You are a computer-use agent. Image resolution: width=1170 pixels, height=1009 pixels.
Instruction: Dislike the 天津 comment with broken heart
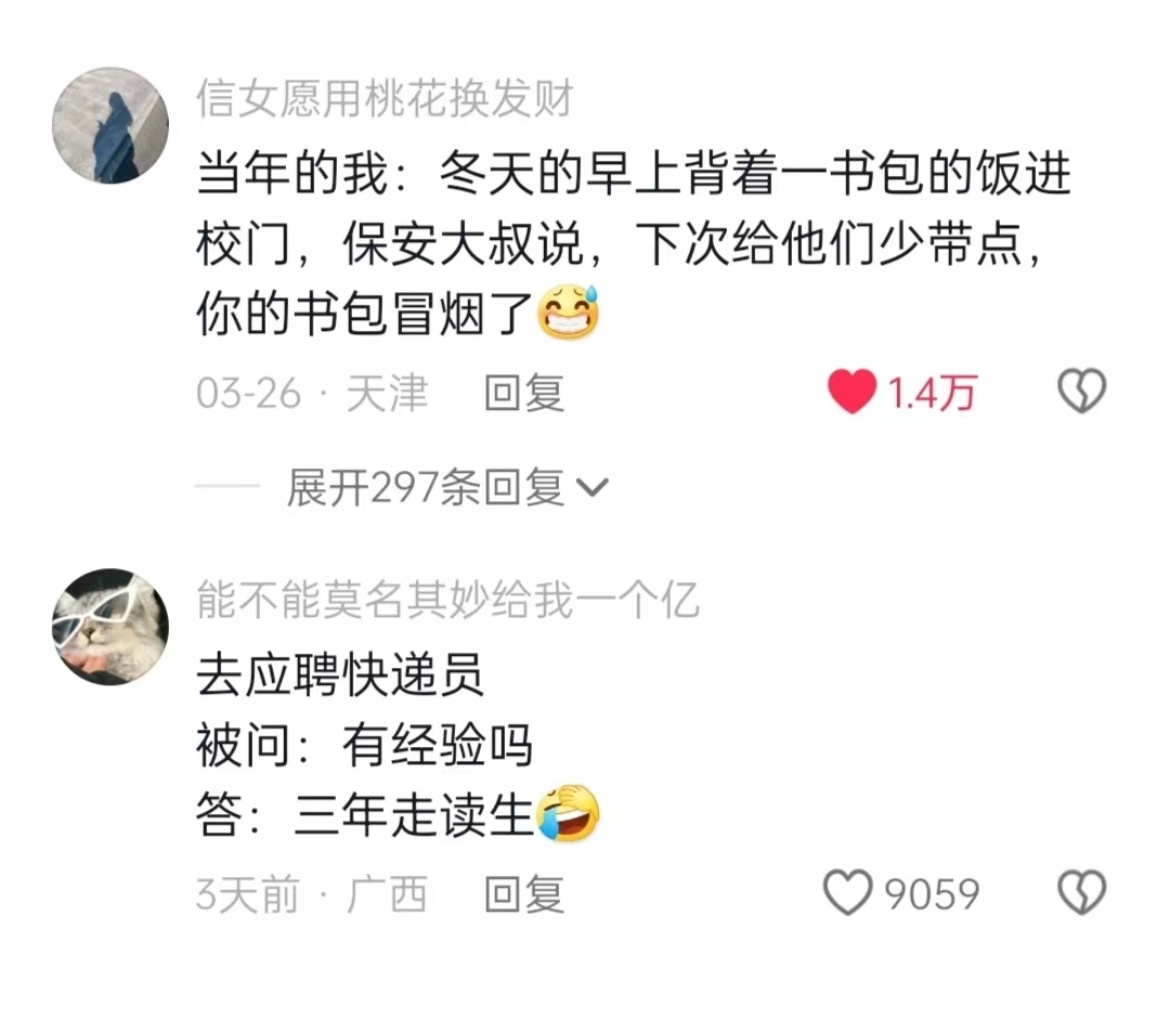click(x=1082, y=391)
